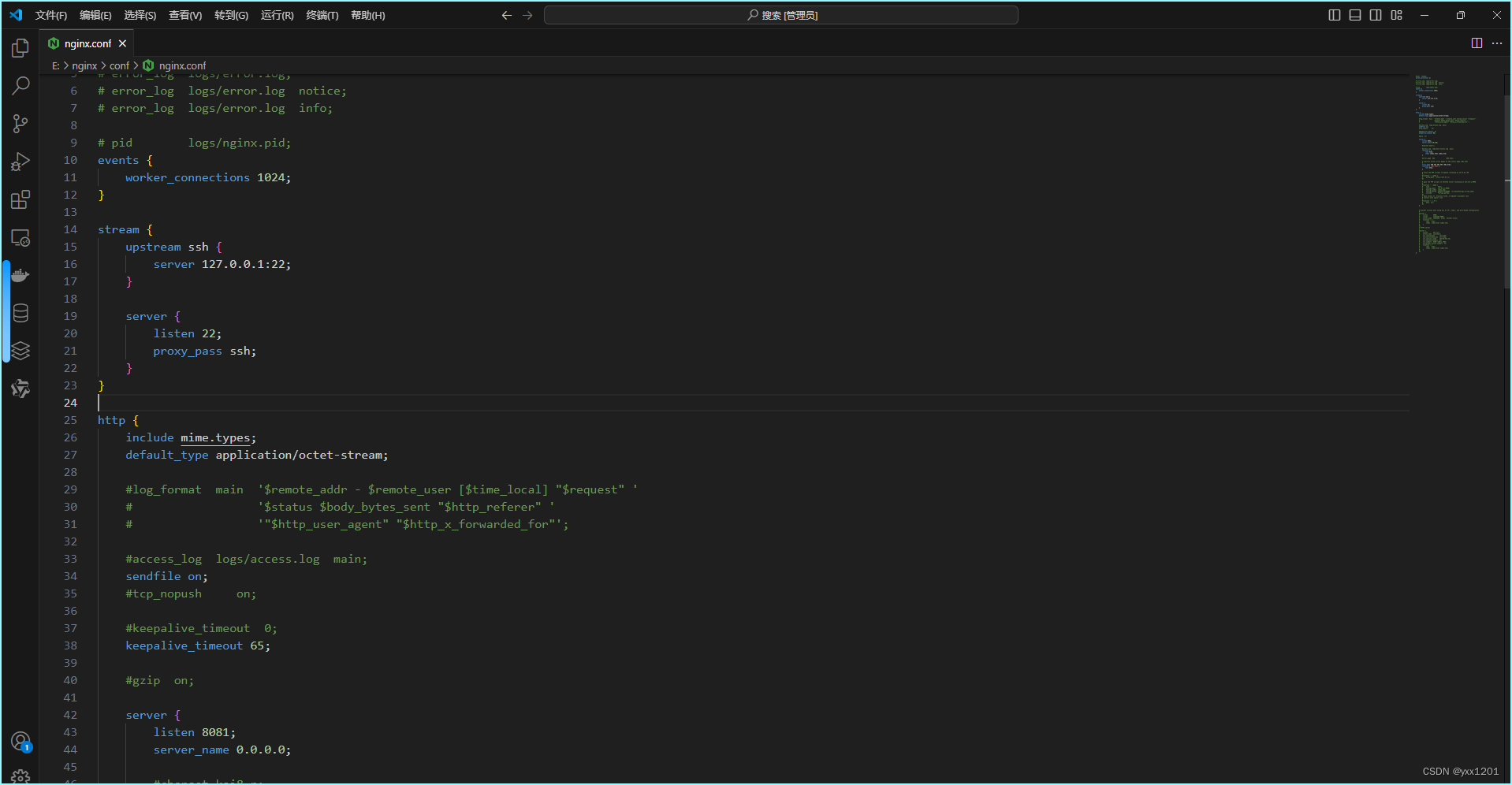The image size is (1512, 785).
Task: Open Remote Explorer view
Action: click(20, 237)
